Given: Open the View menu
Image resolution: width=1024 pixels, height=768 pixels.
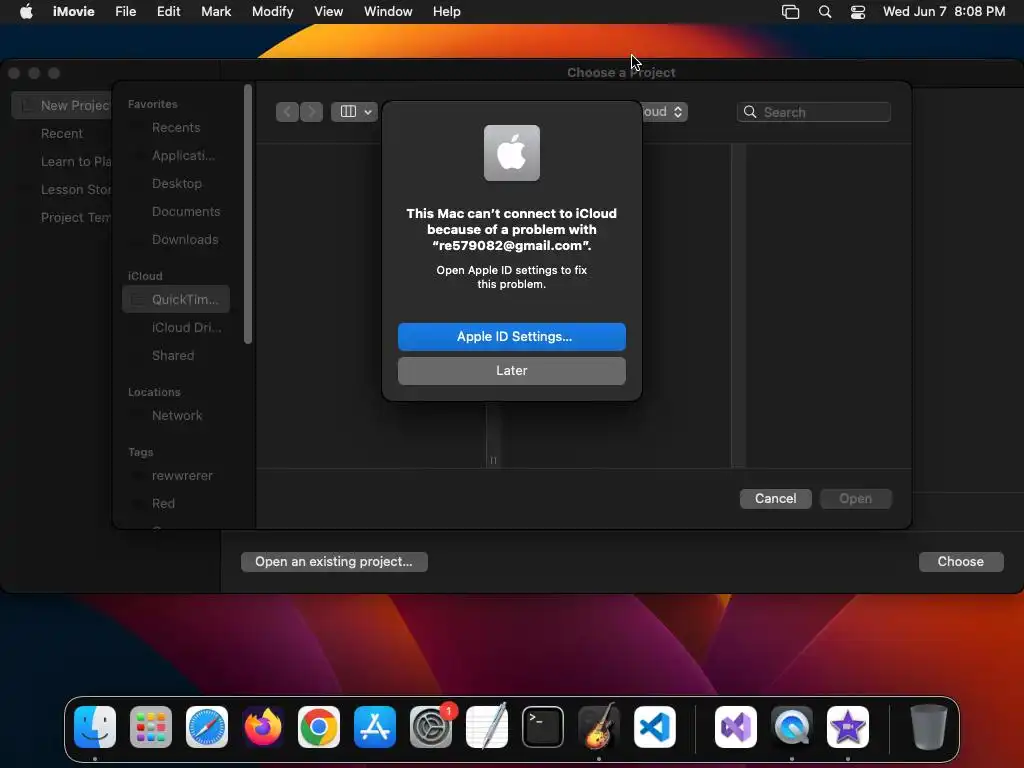Looking at the screenshot, I should 328,12.
